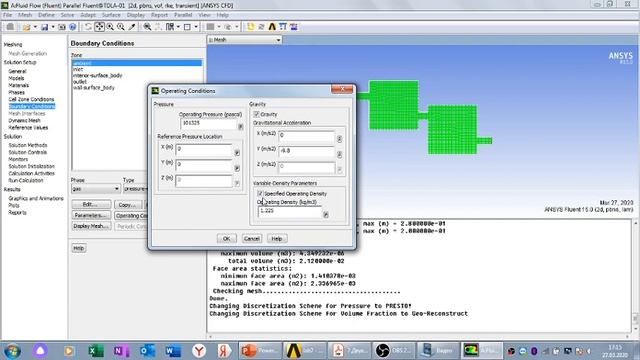
Task: Click the yellow ANSYS toolbar icon
Action: 250,27
